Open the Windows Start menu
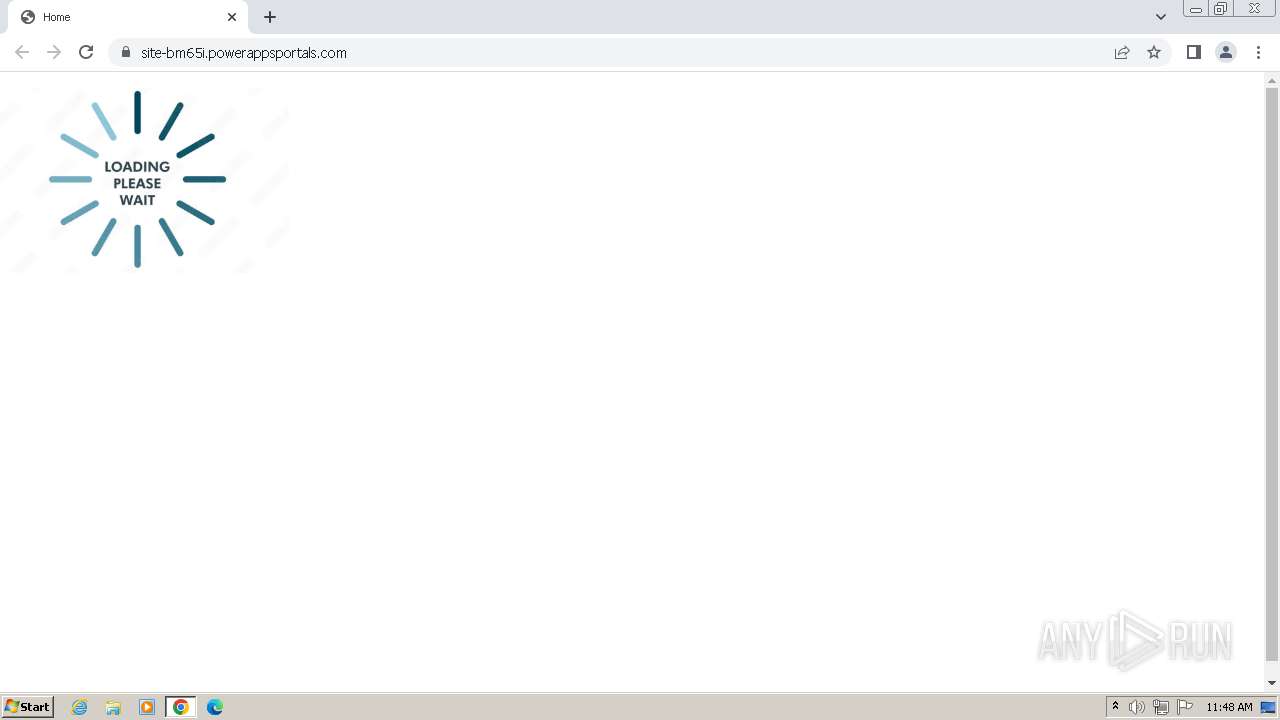 [27, 707]
